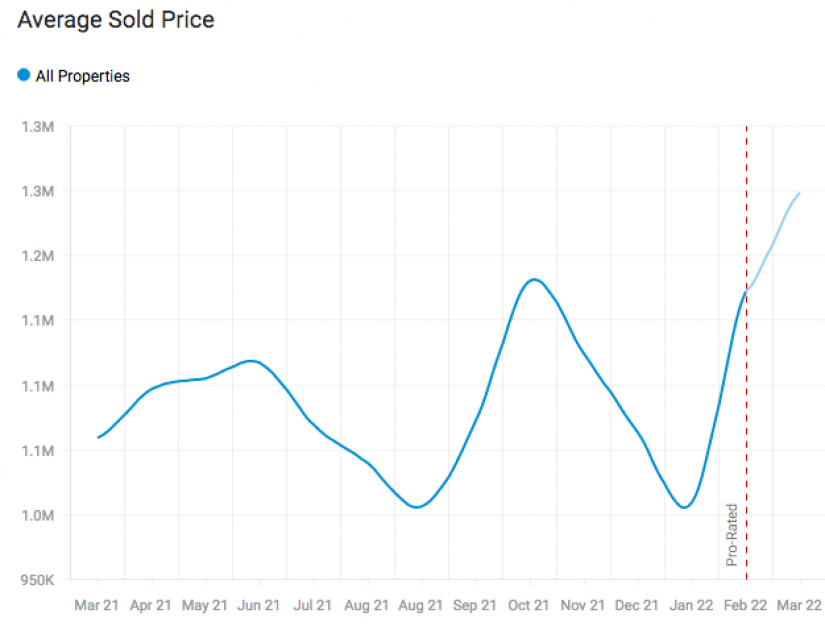Screen dimensions: 825x630
Task: Click the vertical Pro-Rated label text
Action: [732, 535]
